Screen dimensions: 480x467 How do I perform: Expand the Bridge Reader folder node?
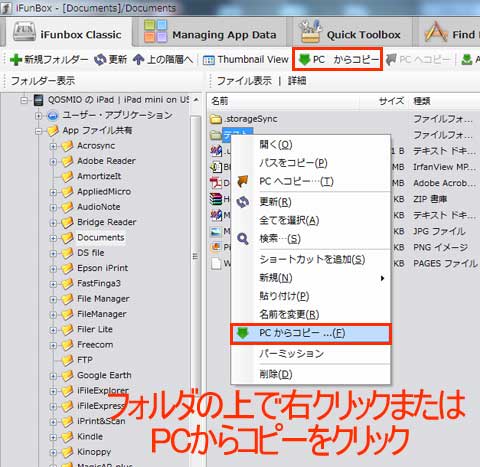(x=53, y=223)
